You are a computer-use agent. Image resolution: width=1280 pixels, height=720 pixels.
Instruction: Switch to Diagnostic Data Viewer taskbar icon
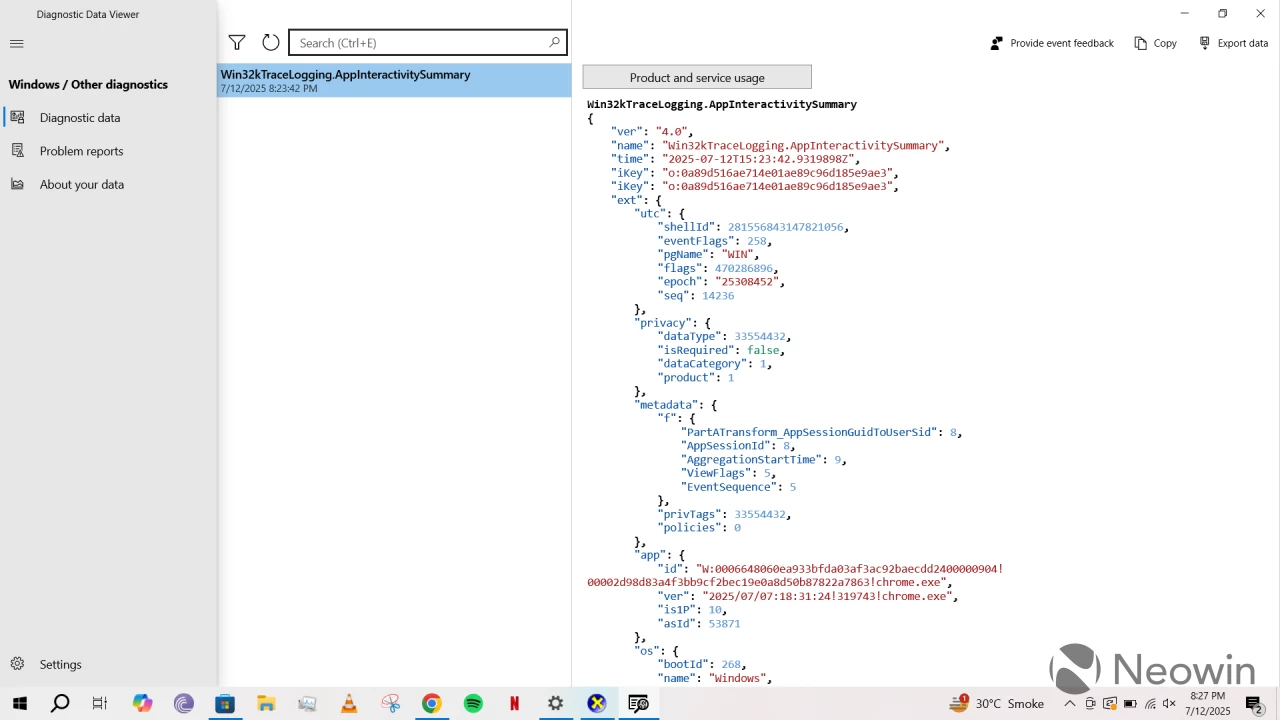pyautogui.click(x=638, y=703)
